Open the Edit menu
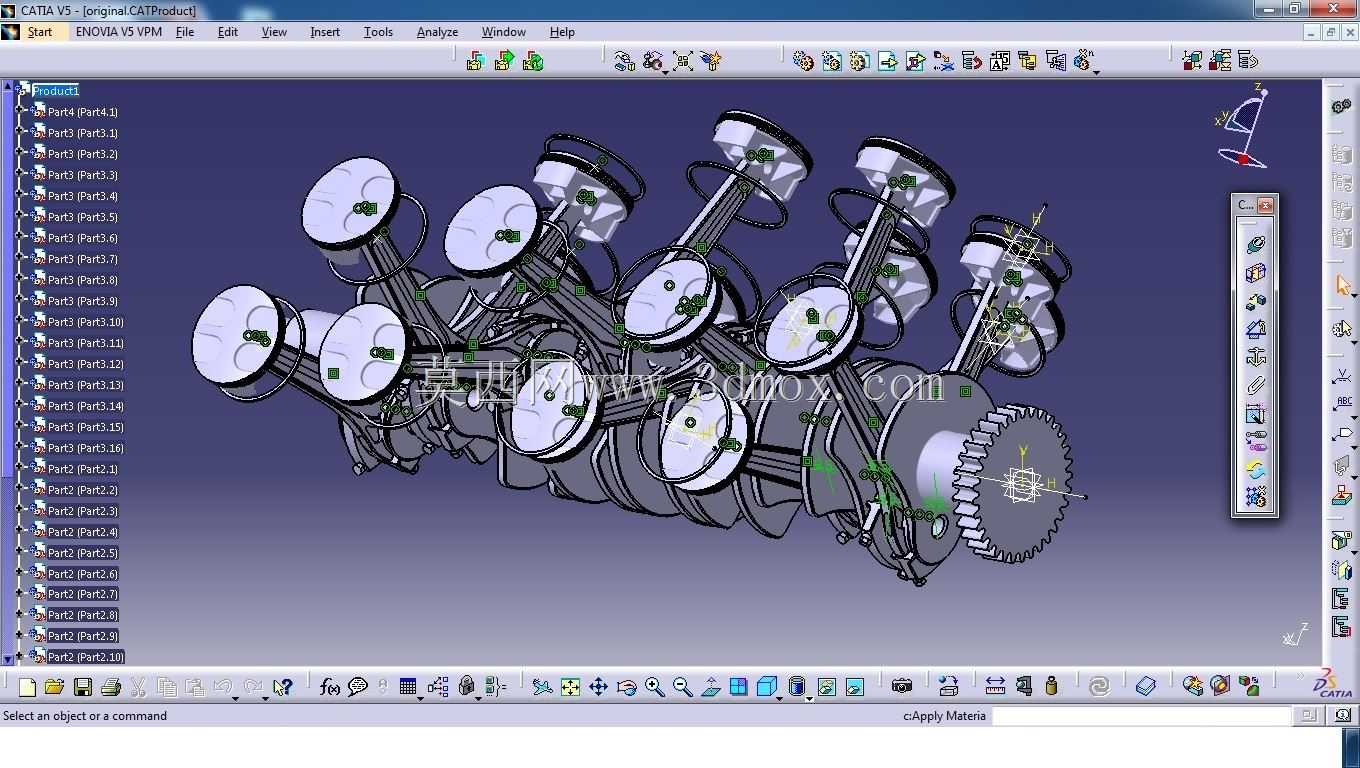This screenshot has height=768, width=1360. point(228,32)
